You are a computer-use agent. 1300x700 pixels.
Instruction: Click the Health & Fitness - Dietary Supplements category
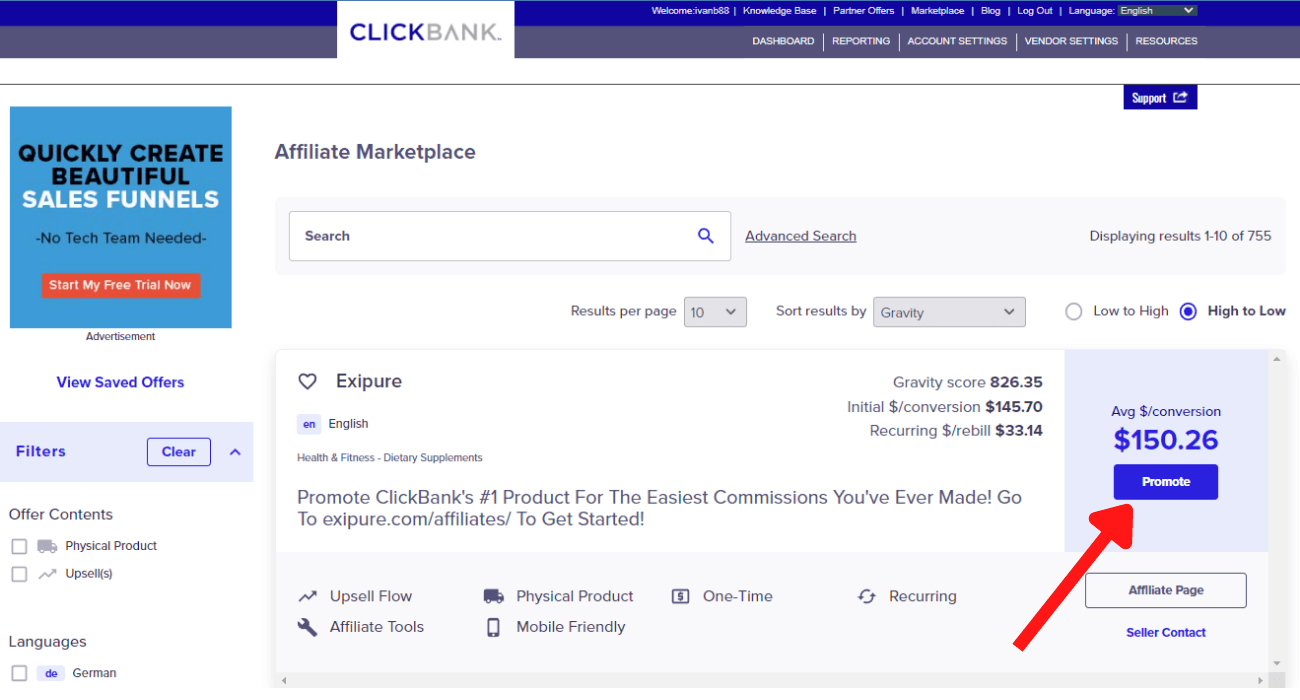point(390,458)
